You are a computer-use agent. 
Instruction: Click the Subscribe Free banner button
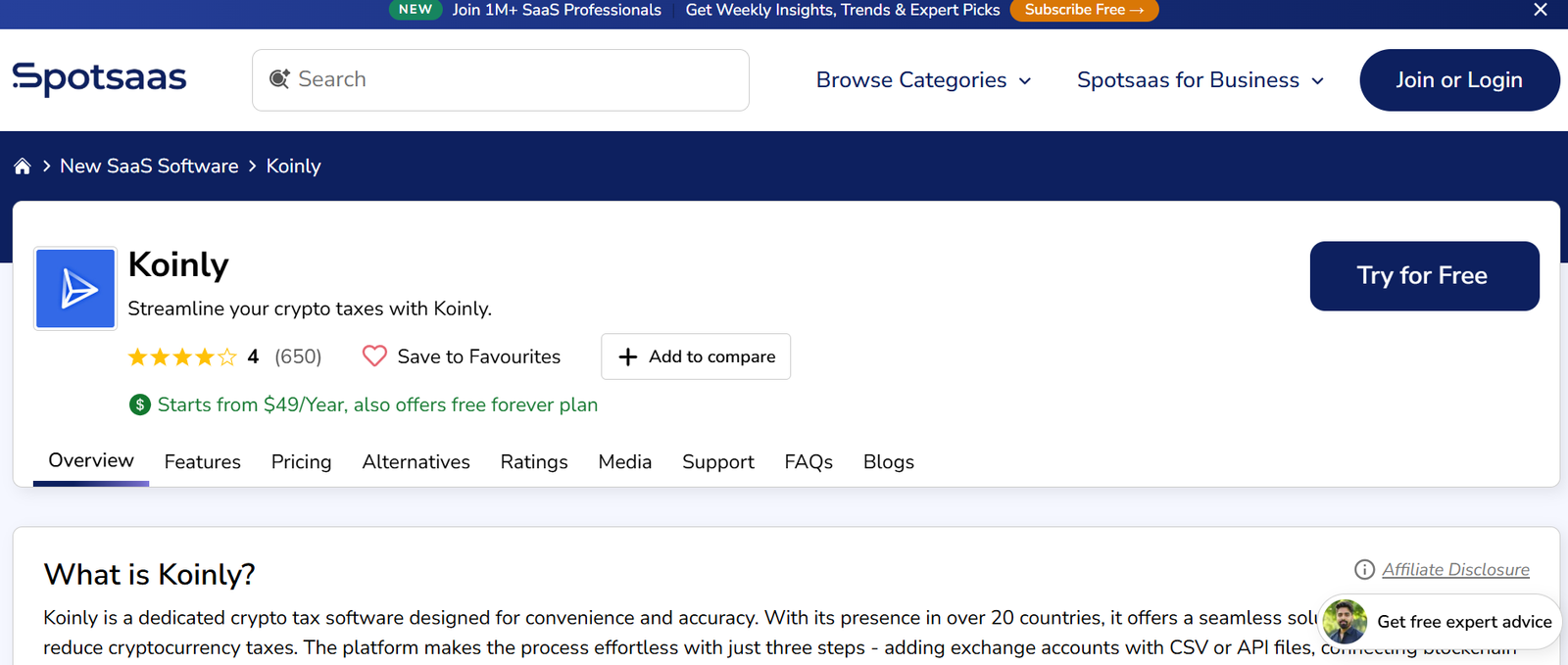[x=1084, y=10]
